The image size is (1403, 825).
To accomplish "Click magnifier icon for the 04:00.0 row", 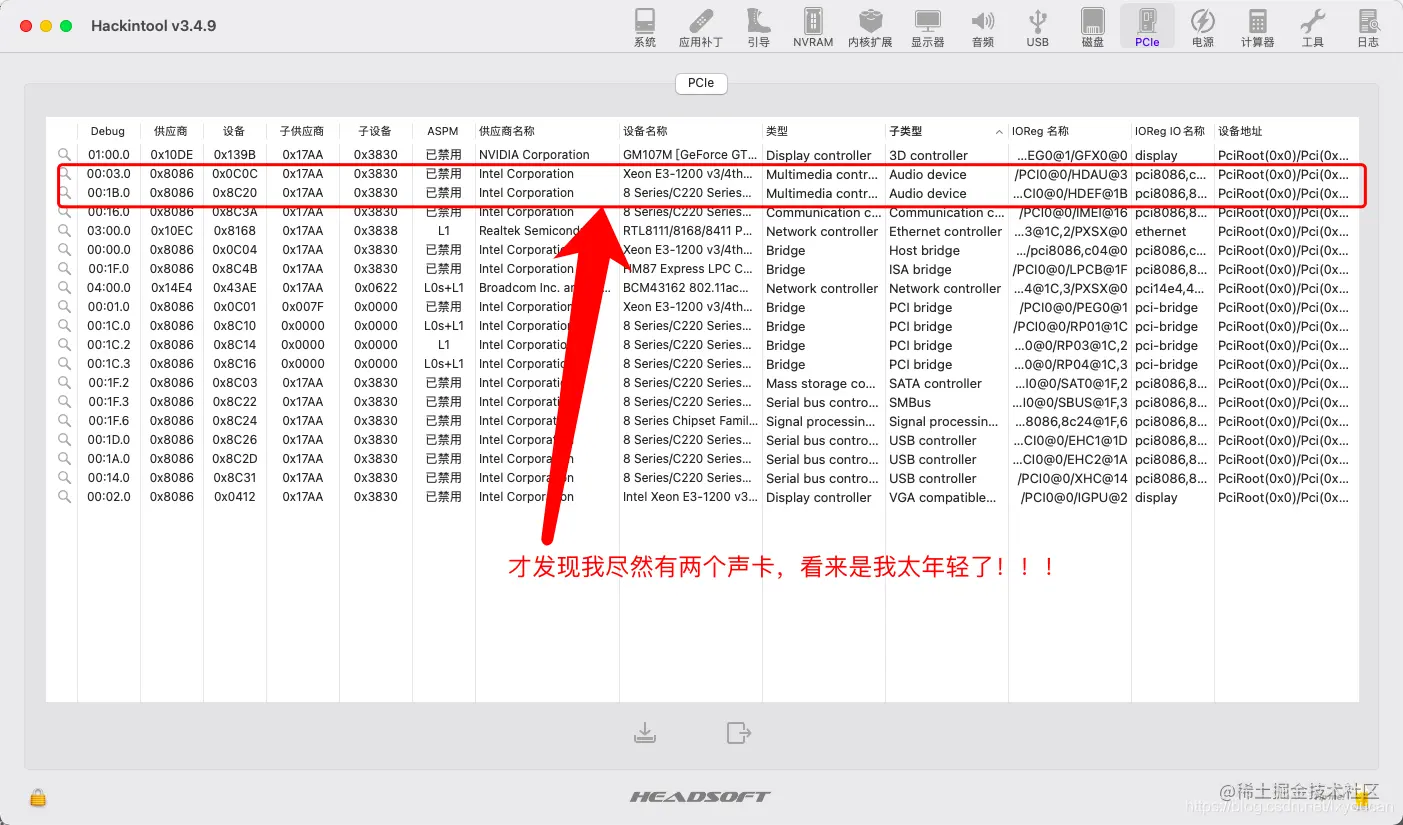I will click(x=65, y=287).
